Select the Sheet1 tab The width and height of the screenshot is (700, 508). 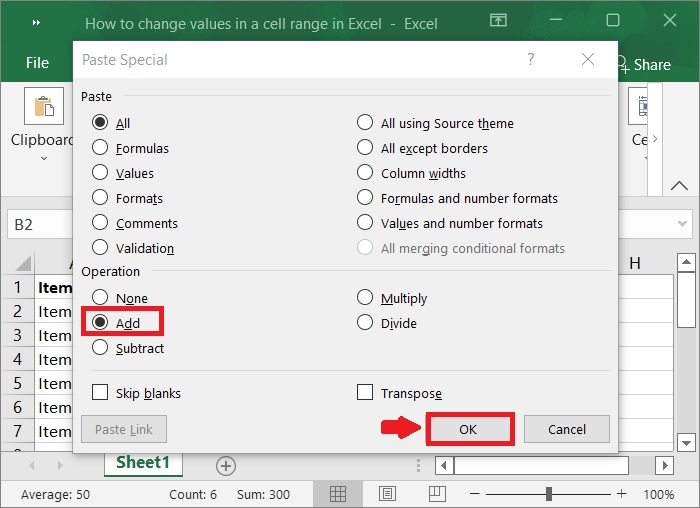pos(143,463)
